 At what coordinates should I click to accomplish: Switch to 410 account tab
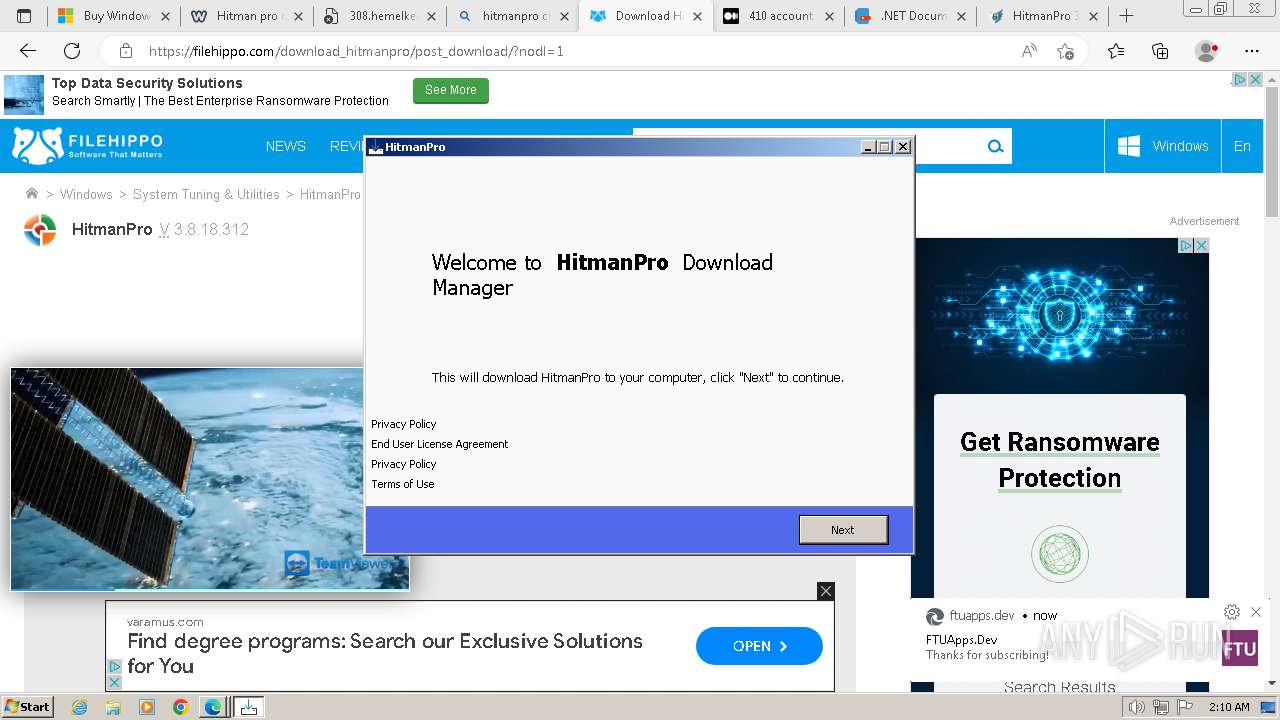tap(778, 16)
